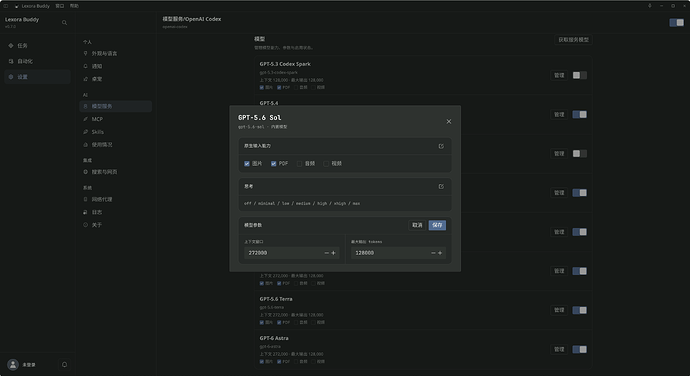Click the GPT-5.6 Terra model name
Viewport: 690px width, 376px height.
pyautogui.click(x=276, y=299)
